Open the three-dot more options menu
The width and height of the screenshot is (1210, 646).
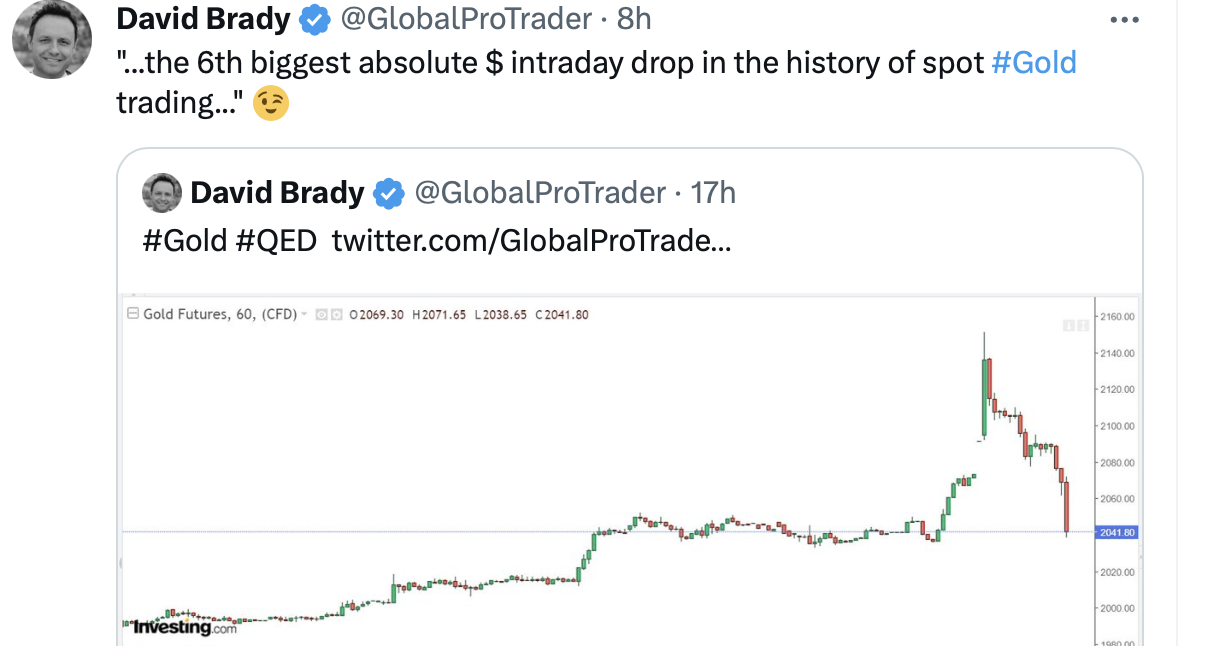click(x=1125, y=19)
